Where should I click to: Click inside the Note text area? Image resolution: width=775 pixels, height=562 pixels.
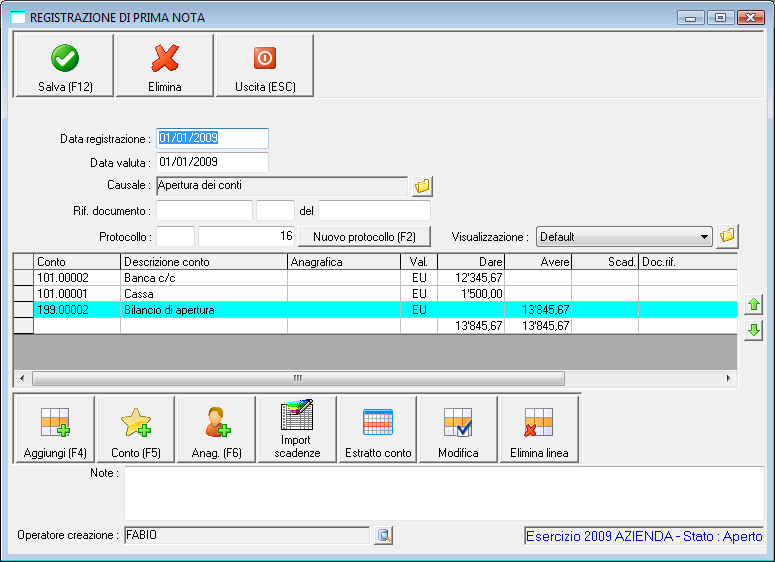click(x=444, y=493)
